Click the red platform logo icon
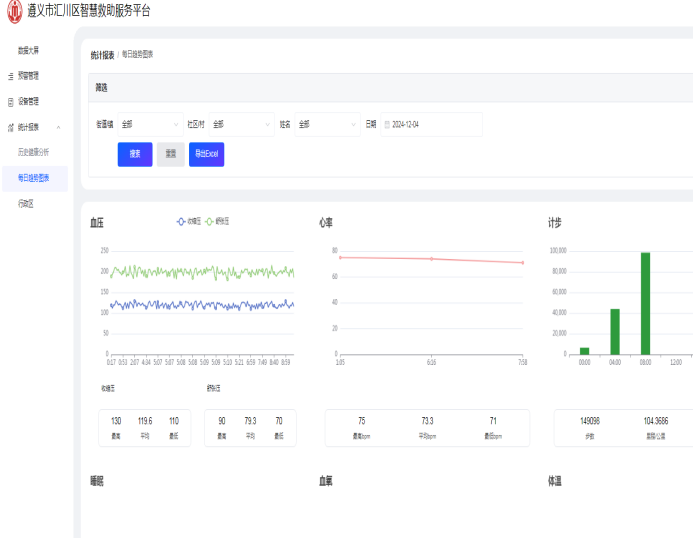The height and width of the screenshot is (538, 693). click(x=15, y=11)
